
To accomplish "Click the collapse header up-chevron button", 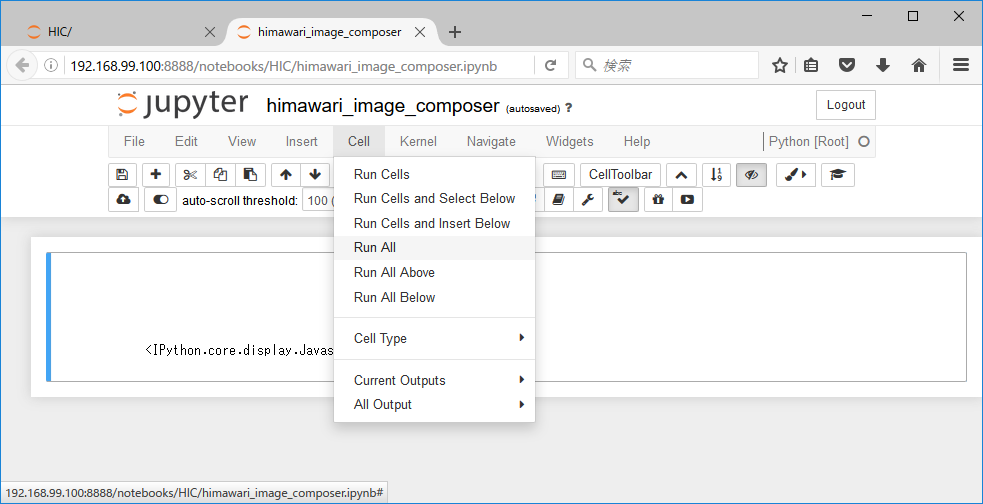I will click(x=681, y=175).
